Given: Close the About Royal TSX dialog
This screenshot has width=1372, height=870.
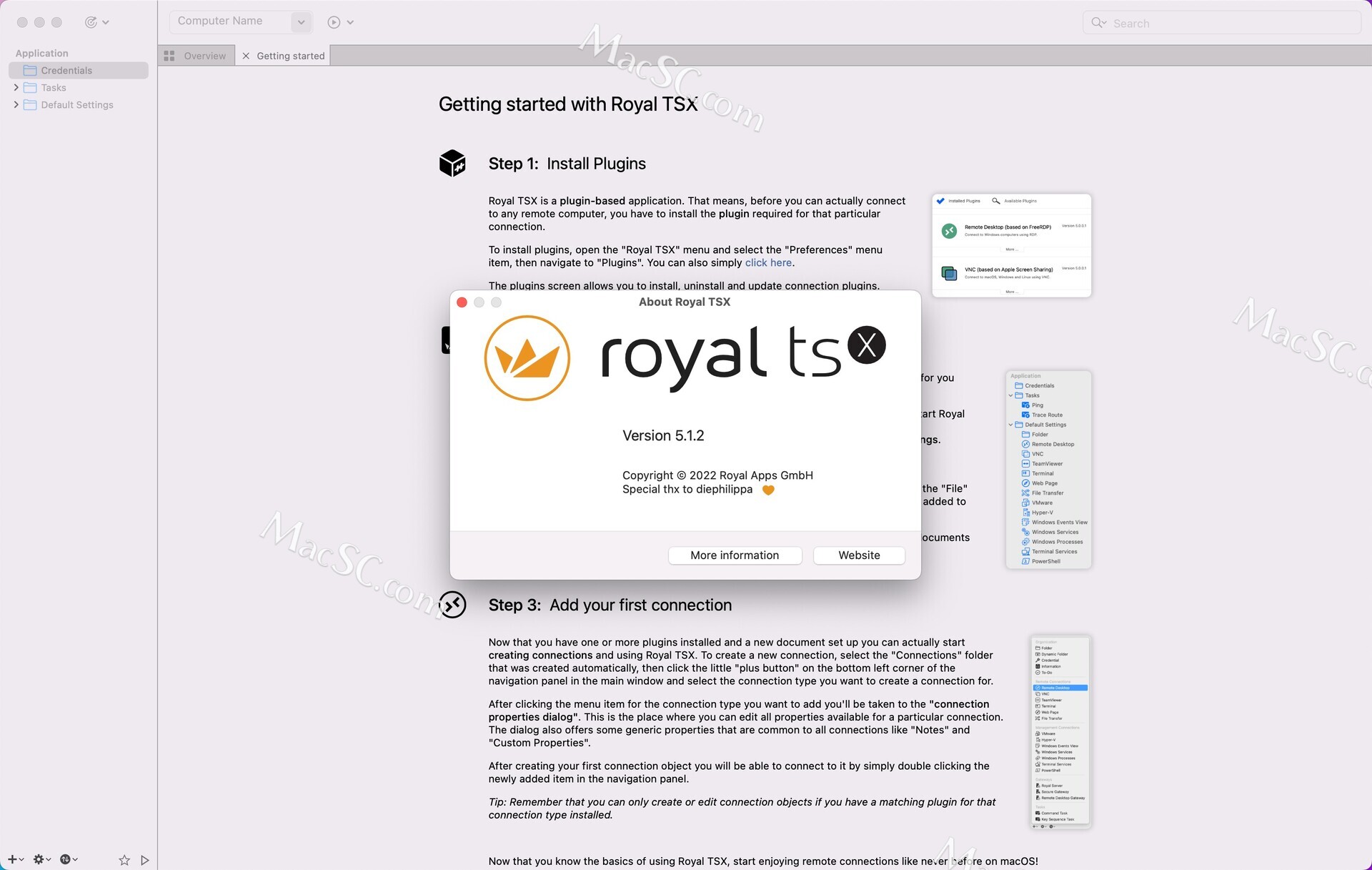Looking at the screenshot, I should (x=462, y=302).
